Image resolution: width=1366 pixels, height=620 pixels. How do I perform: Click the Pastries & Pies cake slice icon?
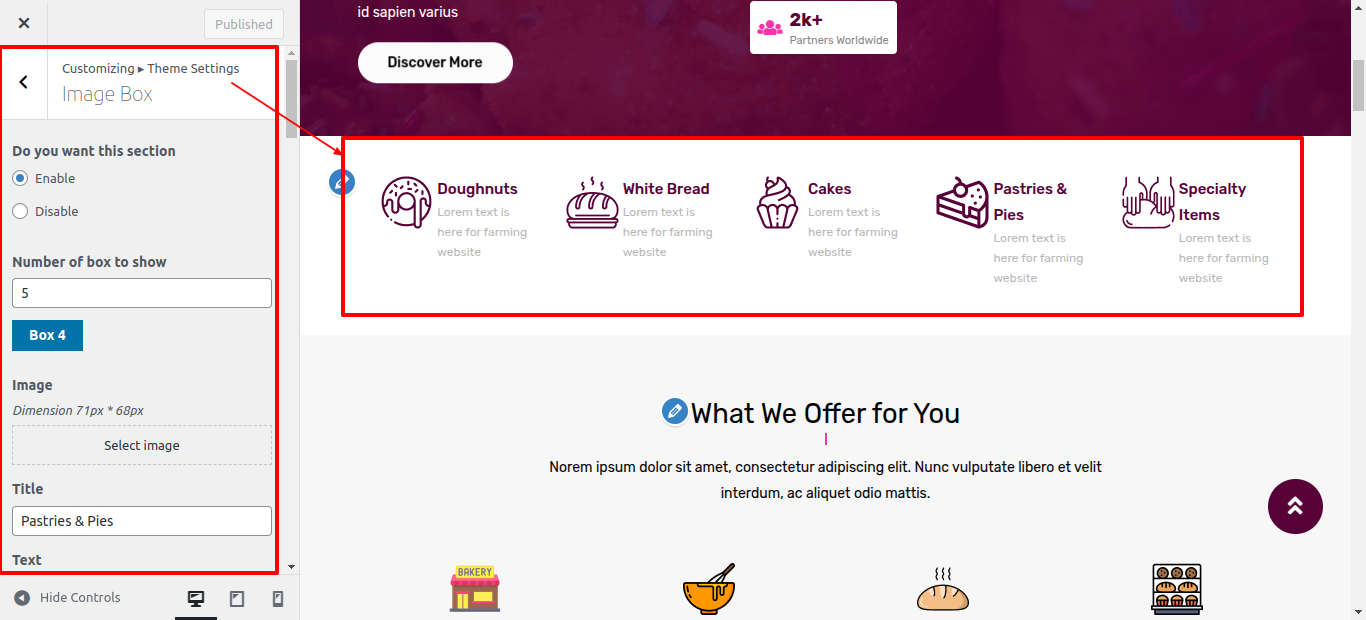pos(962,202)
